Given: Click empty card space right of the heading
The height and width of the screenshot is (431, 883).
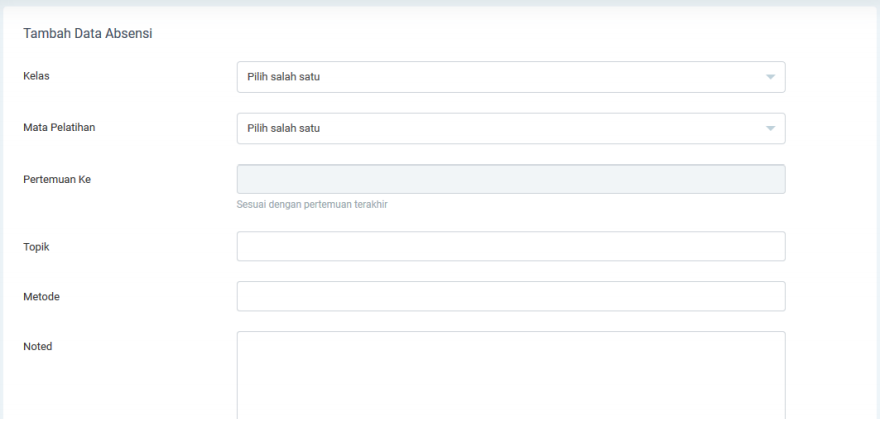Looking at the screenshot, I should click(520, 34).
